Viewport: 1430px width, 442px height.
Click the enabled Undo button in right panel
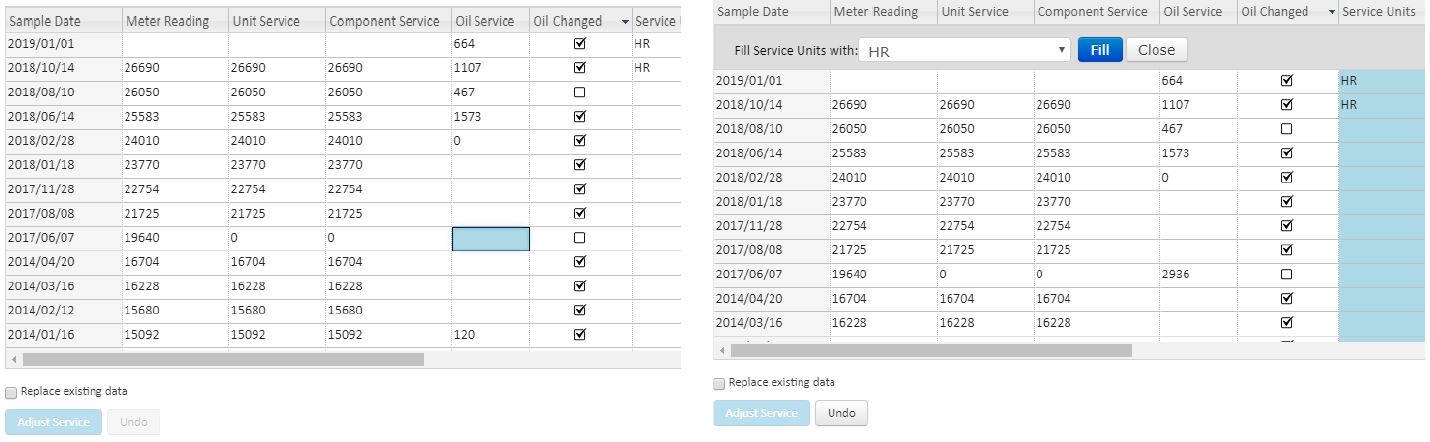[841, 413]
